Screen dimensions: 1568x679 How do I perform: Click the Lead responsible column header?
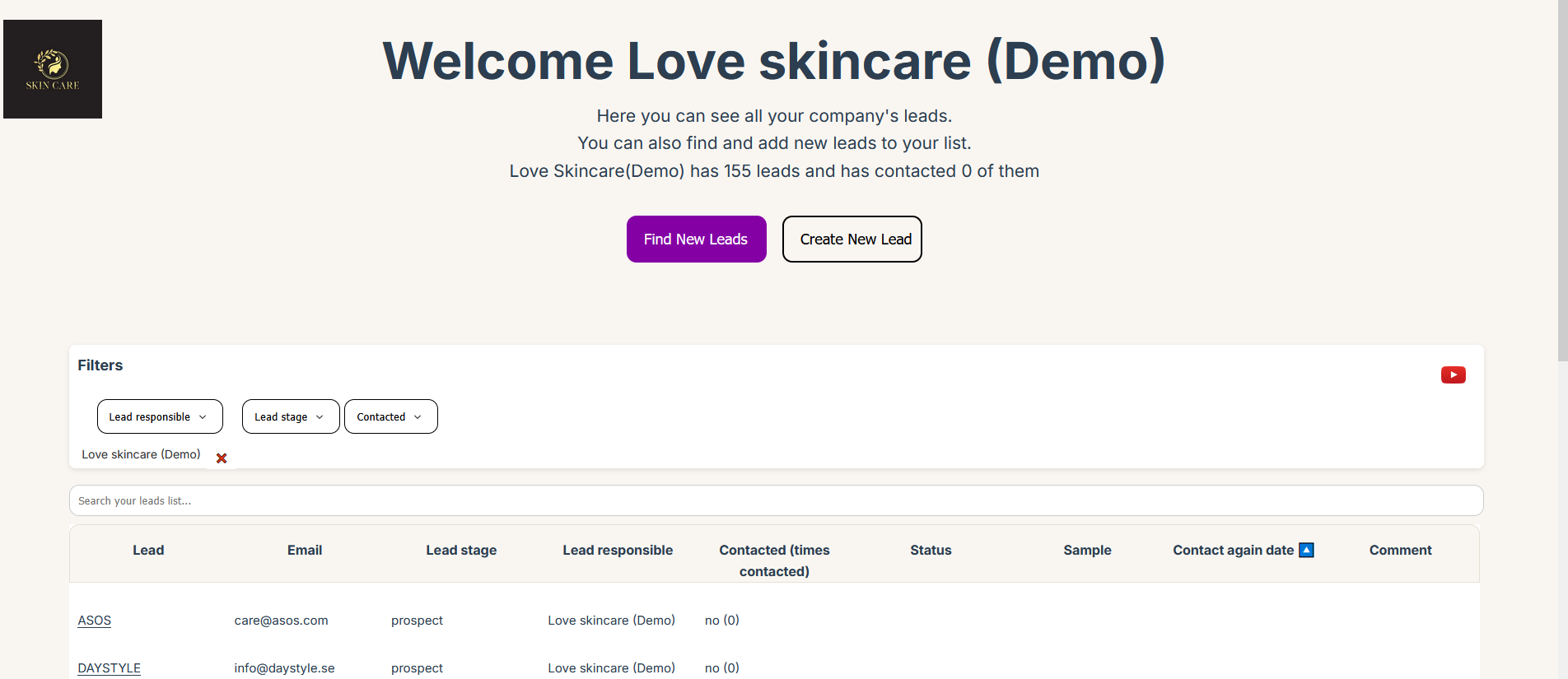tap(618, 550)
